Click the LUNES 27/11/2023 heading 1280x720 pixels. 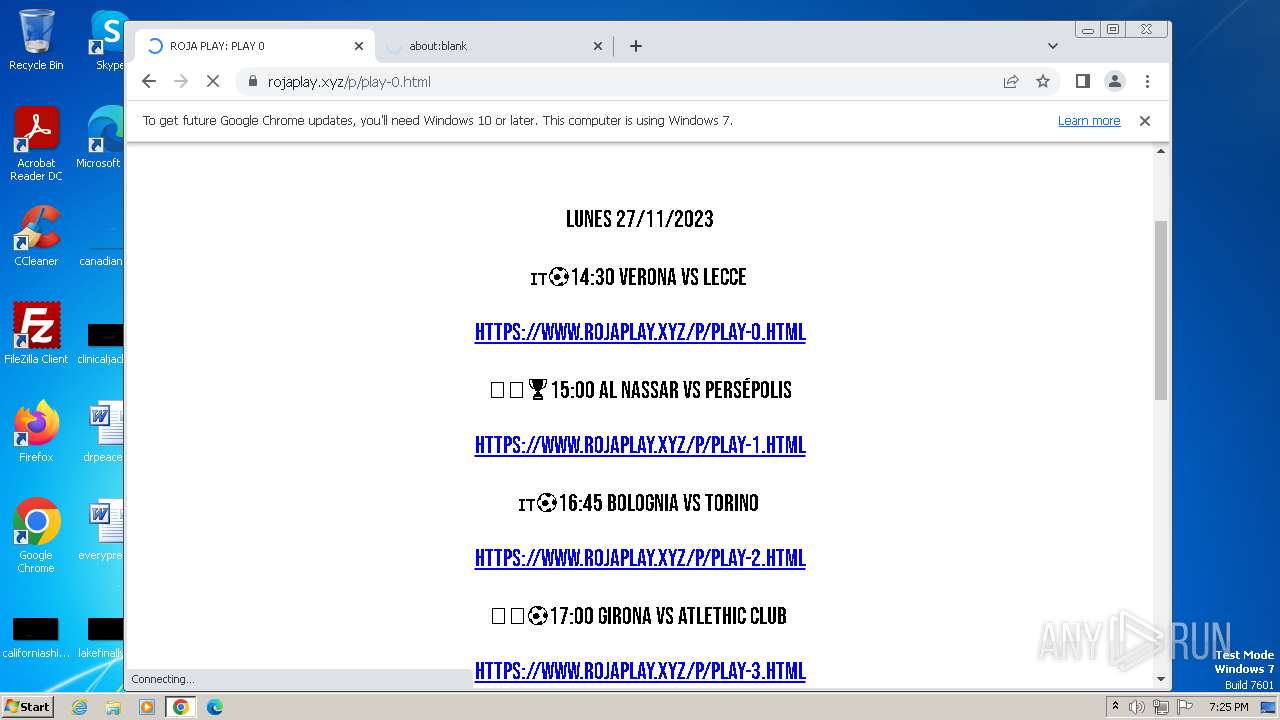click(x=640, y=219)
